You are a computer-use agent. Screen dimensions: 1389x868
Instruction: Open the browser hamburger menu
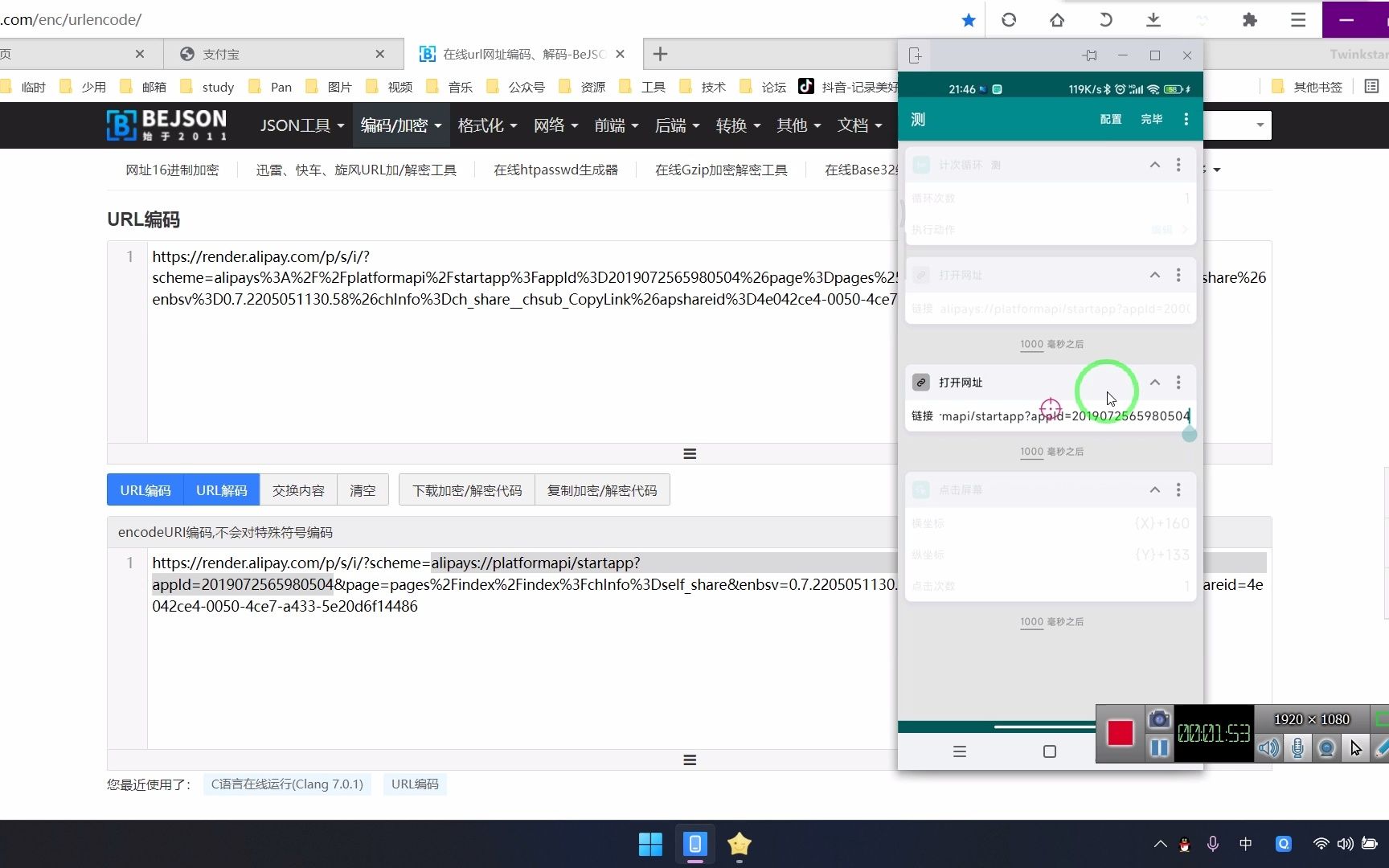pos(1298,20)
